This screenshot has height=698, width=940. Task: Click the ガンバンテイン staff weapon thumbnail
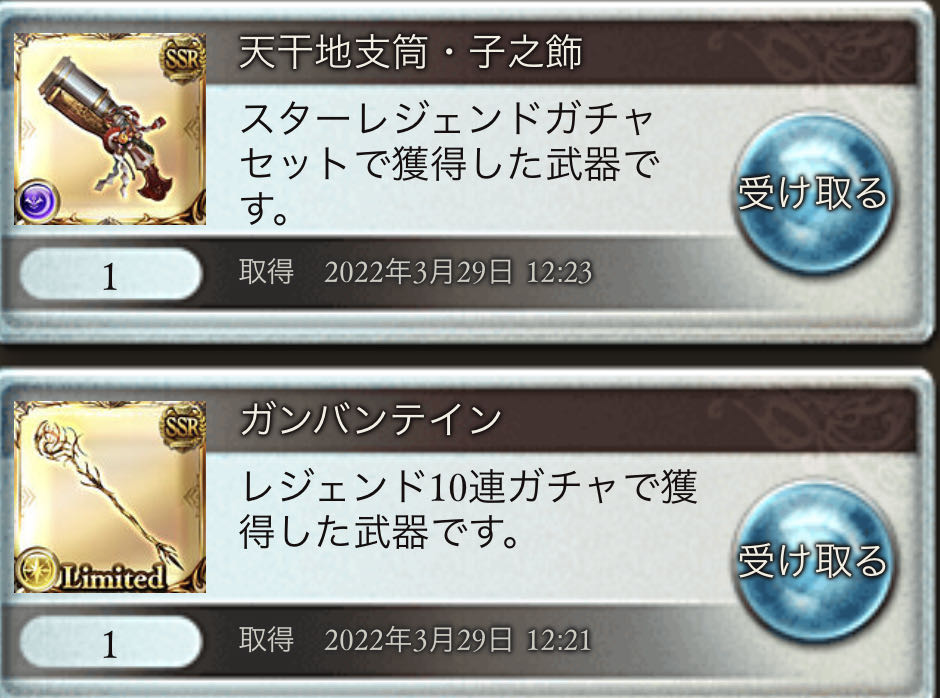110,497
